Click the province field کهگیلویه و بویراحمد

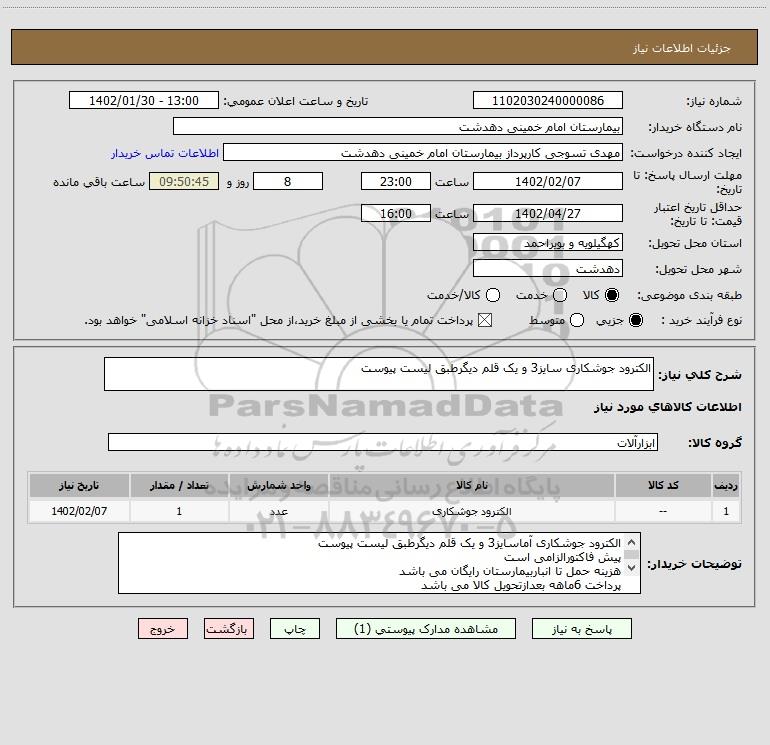(548, 242)
